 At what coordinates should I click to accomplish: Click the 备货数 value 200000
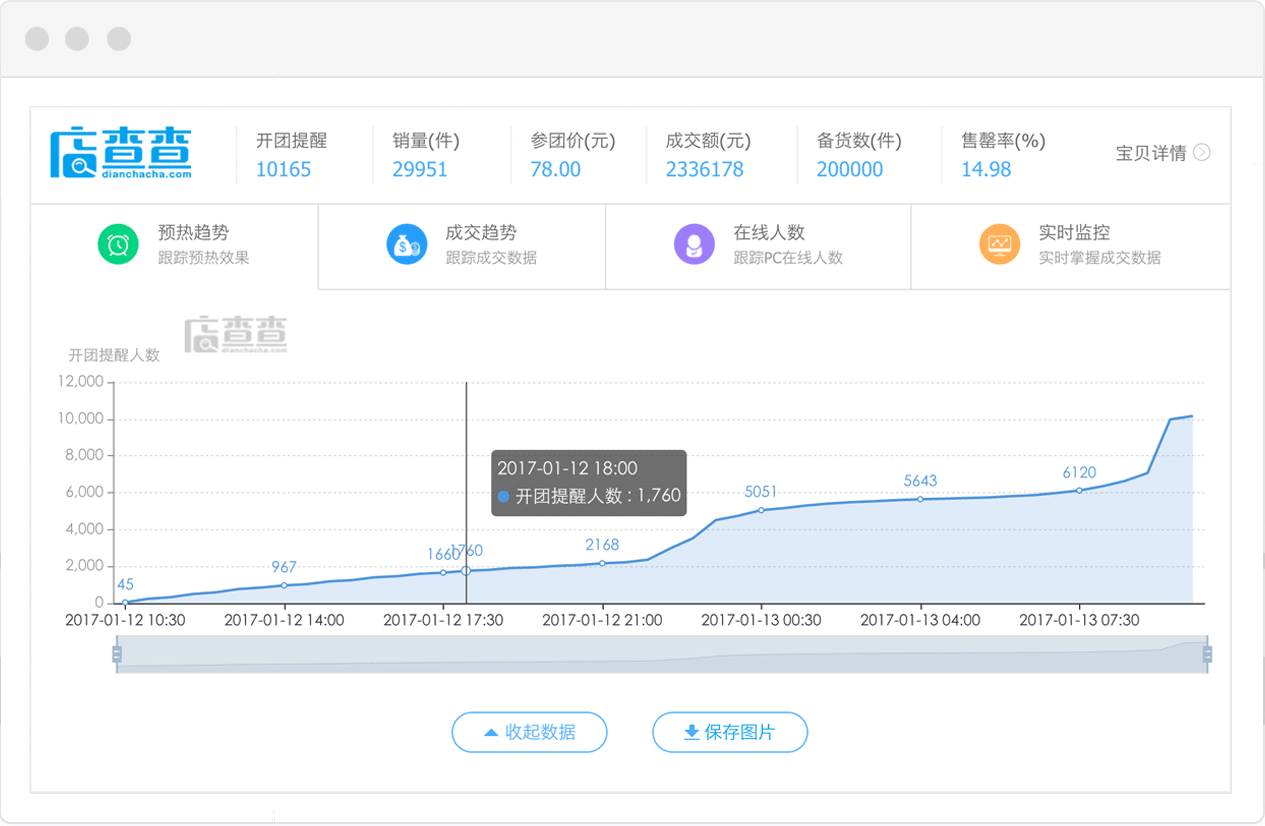tap(850, 169)
